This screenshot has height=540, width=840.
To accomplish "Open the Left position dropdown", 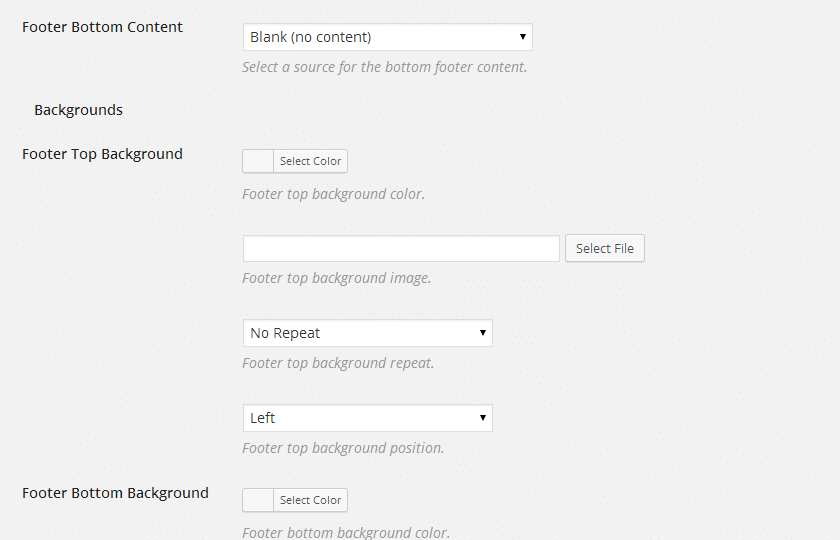I will (368, 418).
